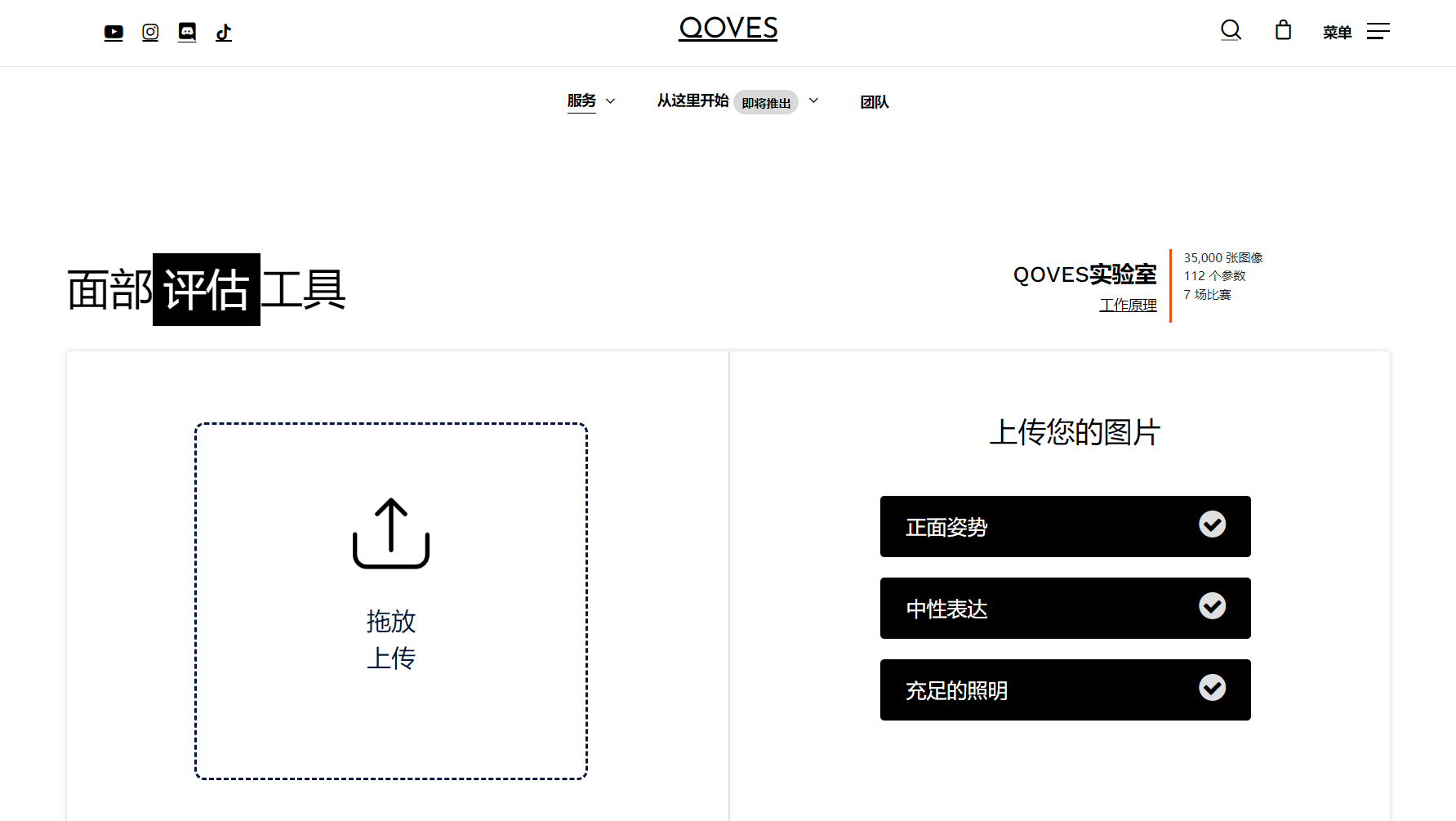This screenshot has height=821, width=1456.
Task: Open the search icon
Action: click(x=1231, y=30)
